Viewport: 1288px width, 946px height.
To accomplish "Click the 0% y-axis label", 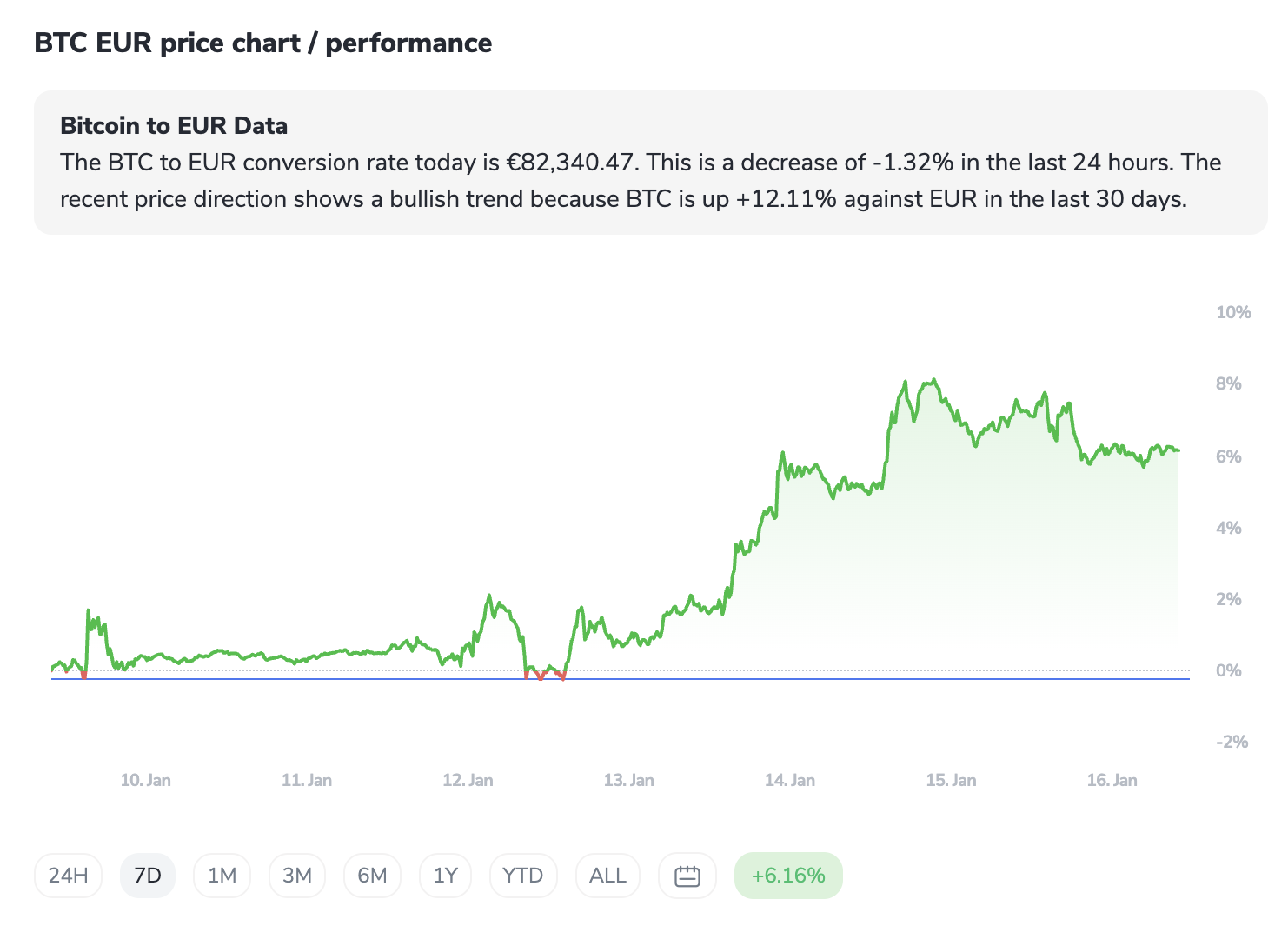I will click(1229, 670).
